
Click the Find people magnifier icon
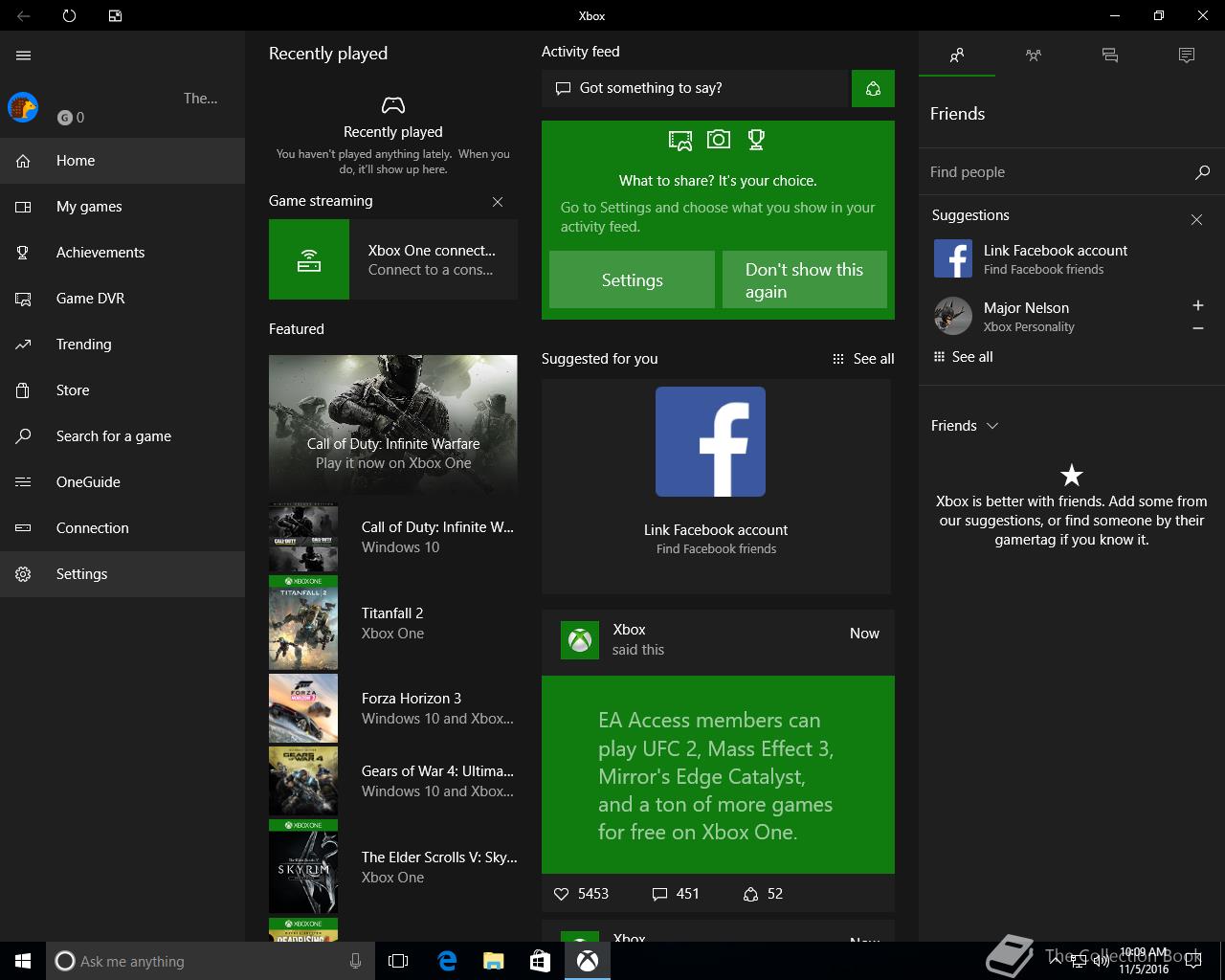pos(1203,172)
